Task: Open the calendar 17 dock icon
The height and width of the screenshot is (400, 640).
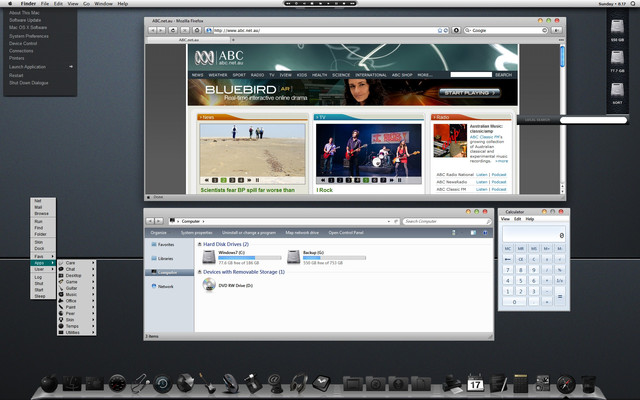Action: pos(475,382)
